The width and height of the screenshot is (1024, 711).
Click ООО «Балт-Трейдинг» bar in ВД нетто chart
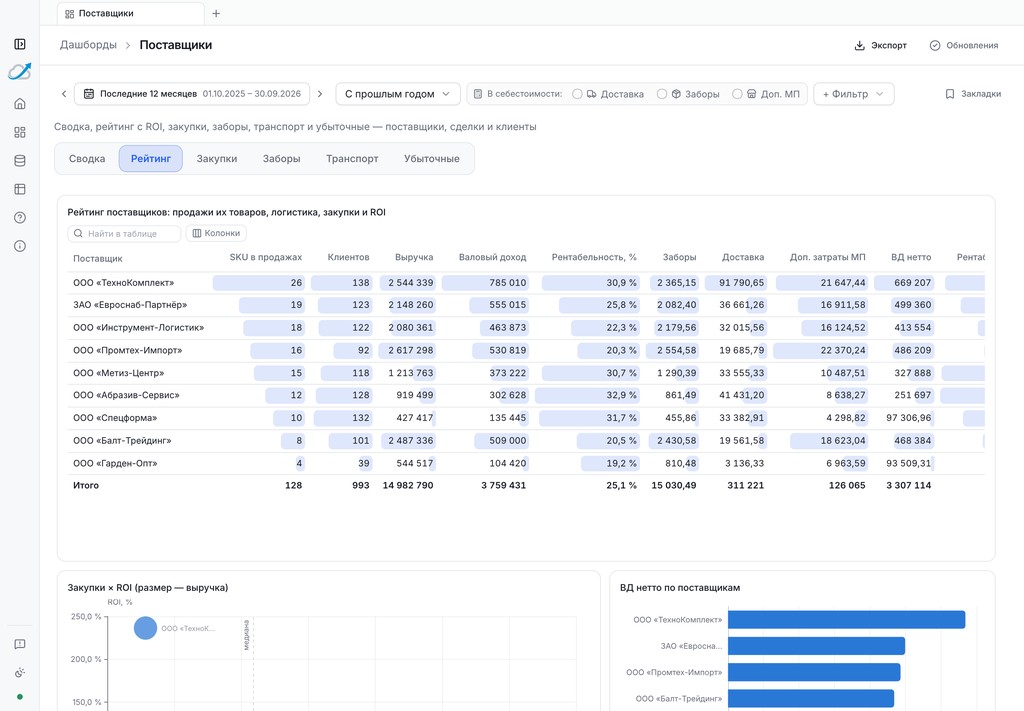(x=810, y=698)
